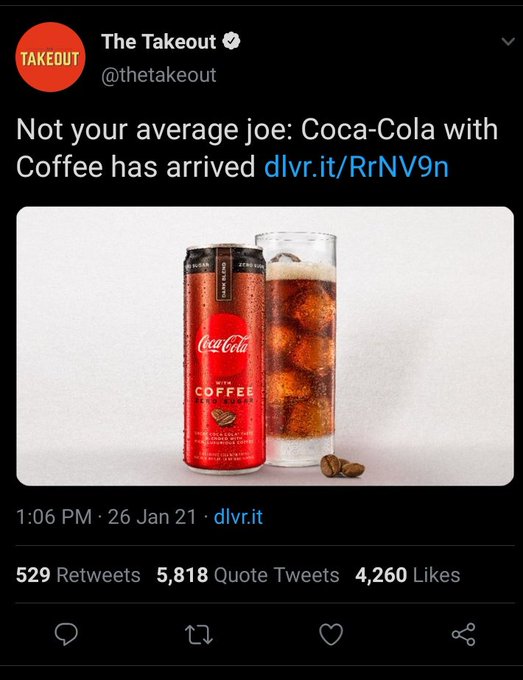Open the share icon options
The width and height of the screenshot is (523, 680).
(x=463, y=635)
